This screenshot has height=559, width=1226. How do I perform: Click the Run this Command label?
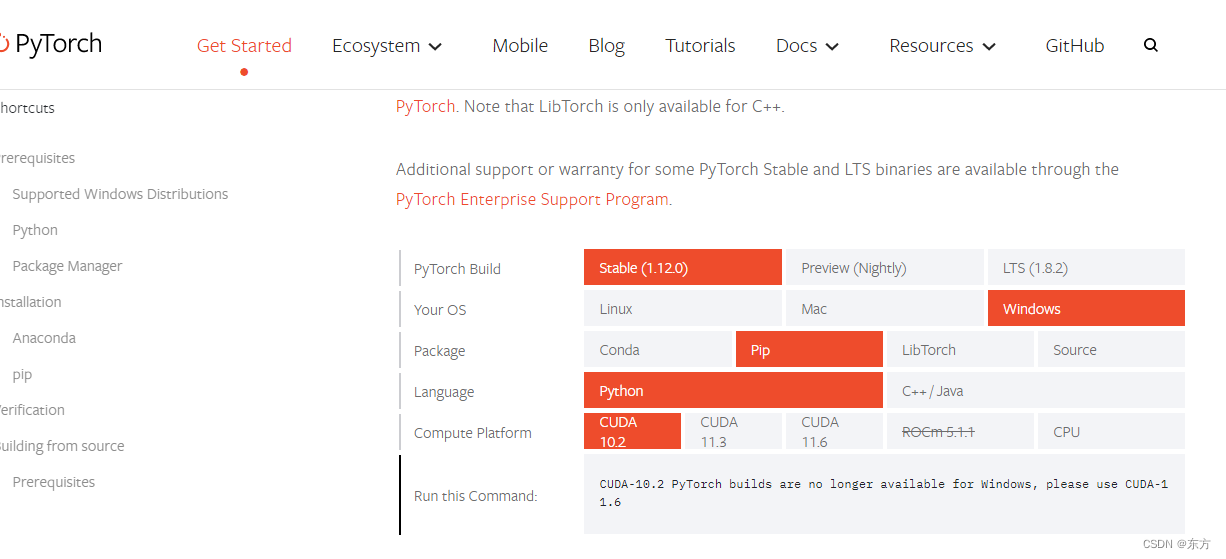[476, 495]
